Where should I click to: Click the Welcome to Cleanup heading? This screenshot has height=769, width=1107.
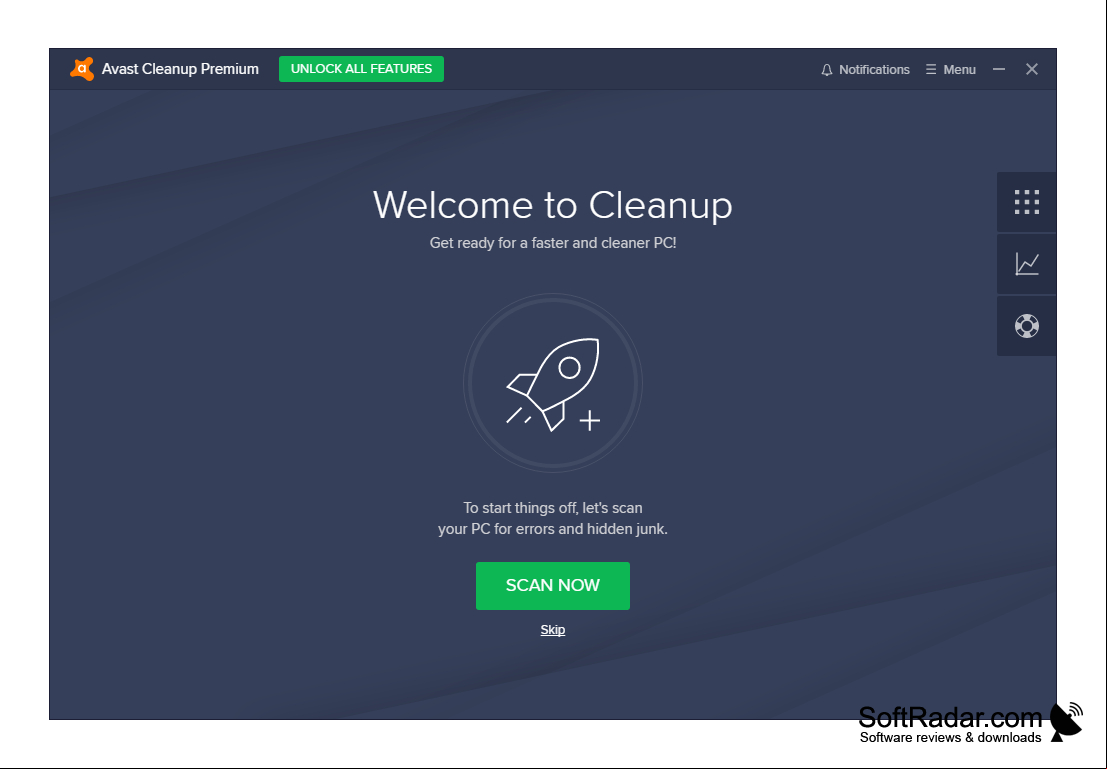pyautogui.click(x=553, y=205)
